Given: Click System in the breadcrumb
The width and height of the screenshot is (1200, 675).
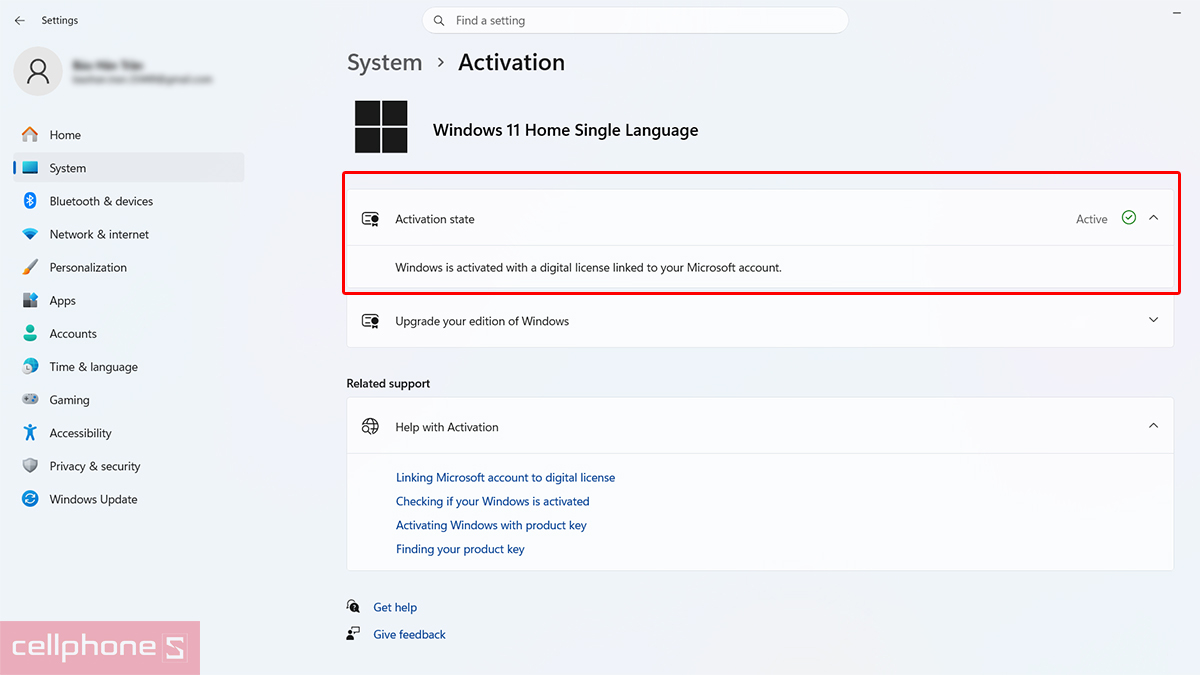Looking at the screenshot, I should tap(385, 62).
